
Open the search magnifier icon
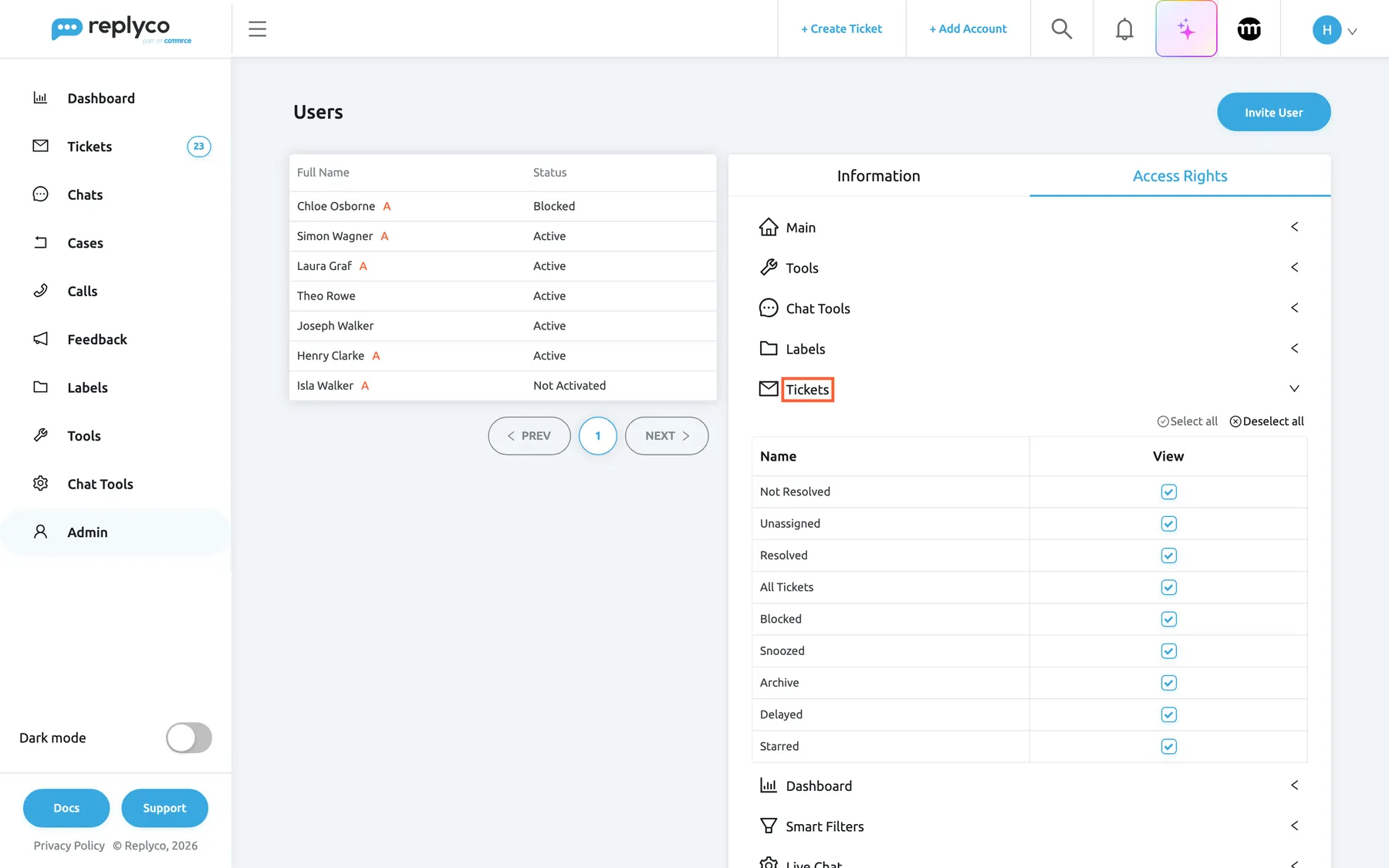pos(1062,29)
